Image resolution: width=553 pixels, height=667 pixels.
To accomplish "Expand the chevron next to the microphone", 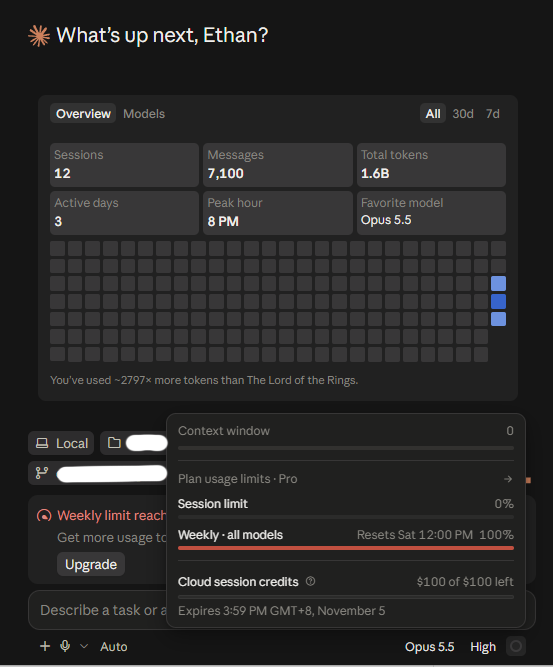I will click(x=84, y=646).
